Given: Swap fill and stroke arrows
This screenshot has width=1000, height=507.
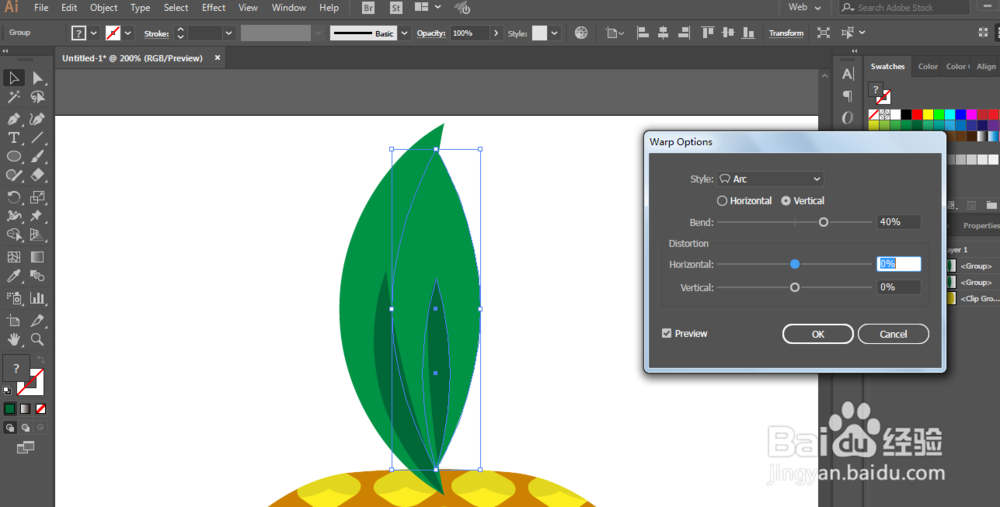Looking at the screenshot, I should coord(41,360).
